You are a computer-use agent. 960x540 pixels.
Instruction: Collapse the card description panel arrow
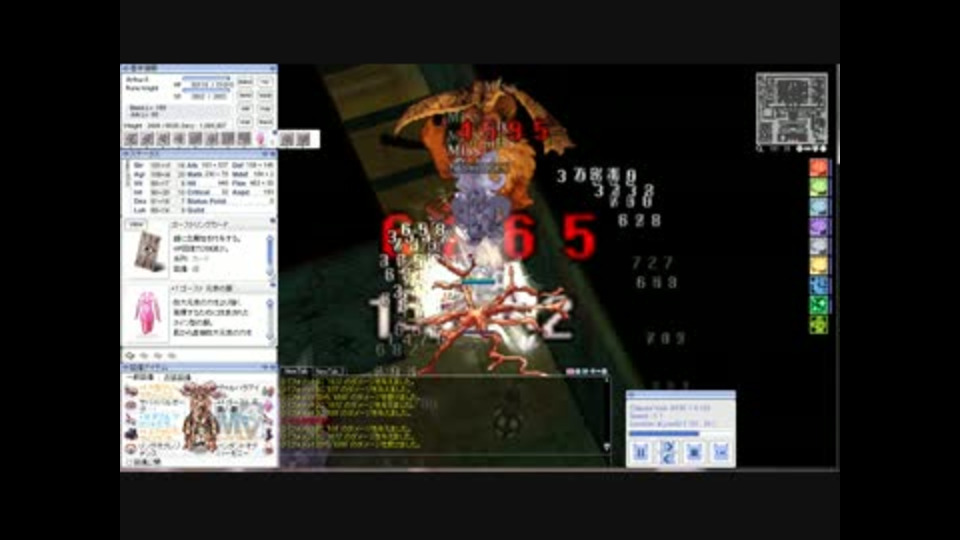pyautogui.click(x=272, y=221)
